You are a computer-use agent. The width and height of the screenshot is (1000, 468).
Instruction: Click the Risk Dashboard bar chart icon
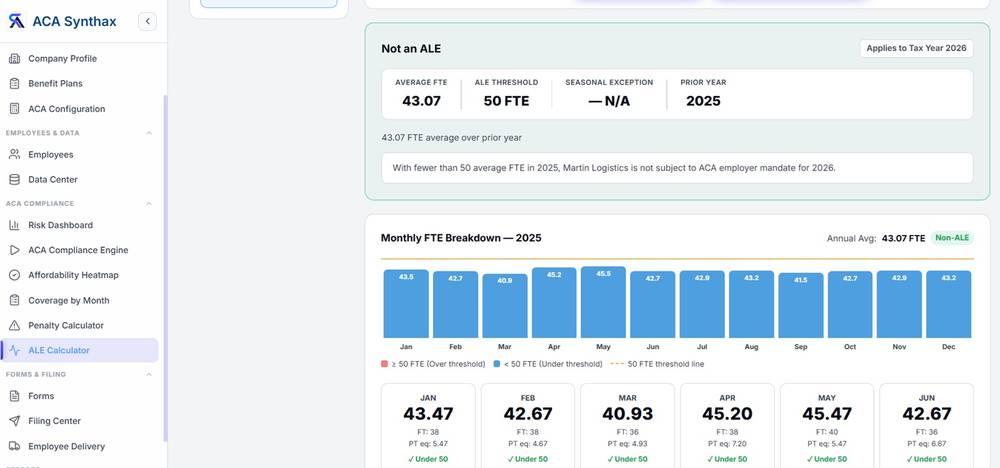[x=14, y=225]
